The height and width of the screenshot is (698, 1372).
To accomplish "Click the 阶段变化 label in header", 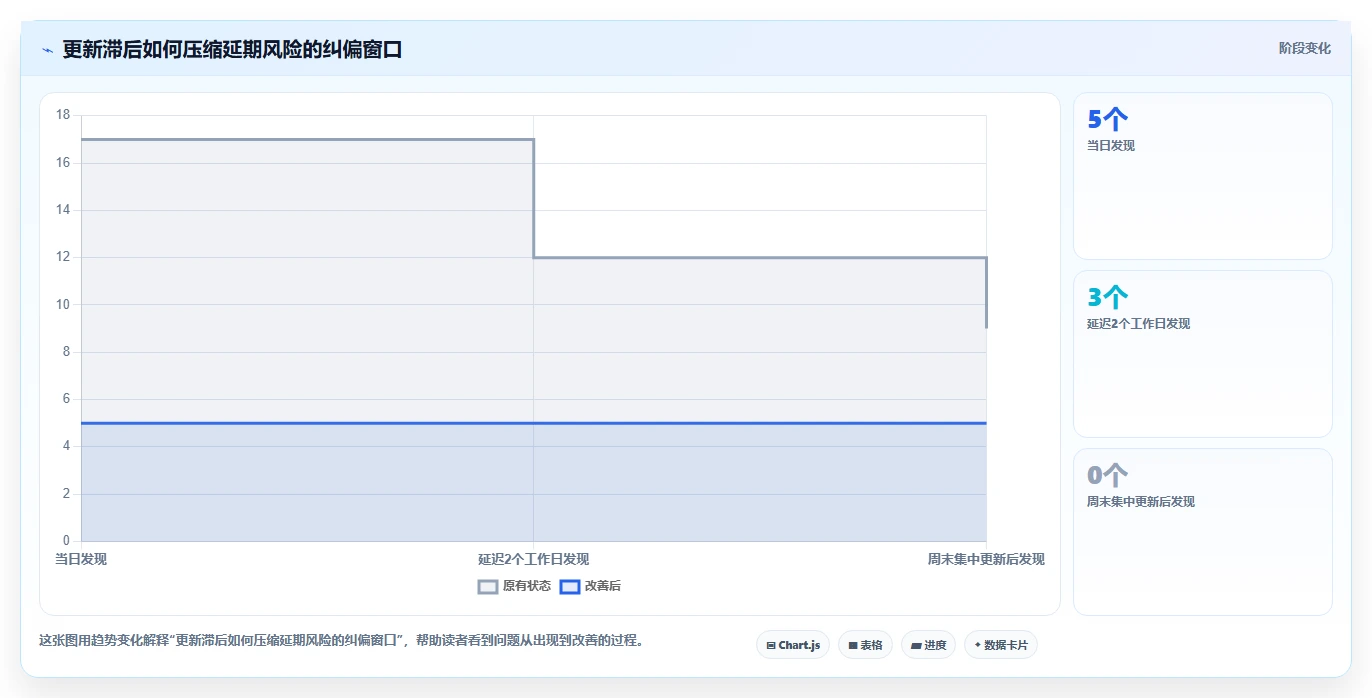I will 1304,48.
